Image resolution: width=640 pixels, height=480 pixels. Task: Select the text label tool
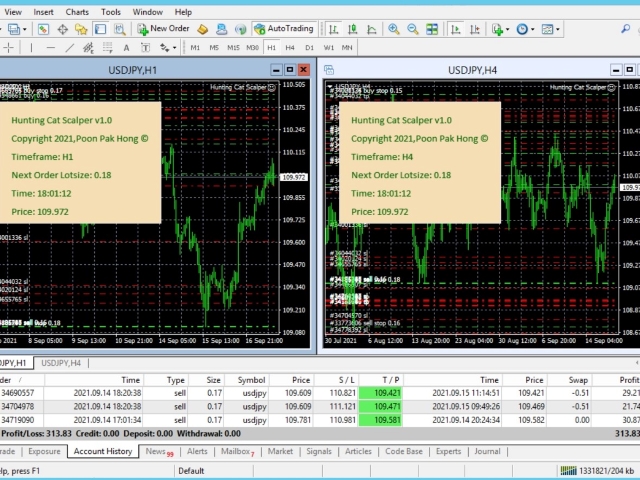(x=145, y=48)
